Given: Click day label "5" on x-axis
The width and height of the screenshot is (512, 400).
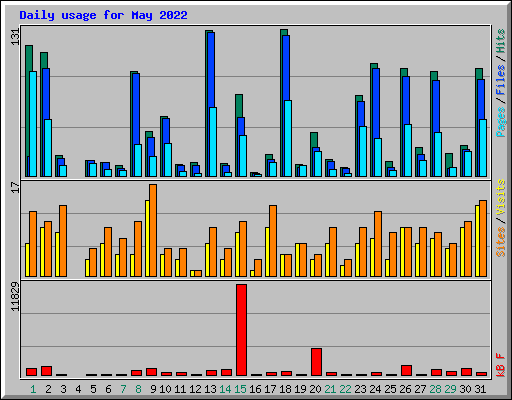Looking at the screenshot, I should [93, 389].
